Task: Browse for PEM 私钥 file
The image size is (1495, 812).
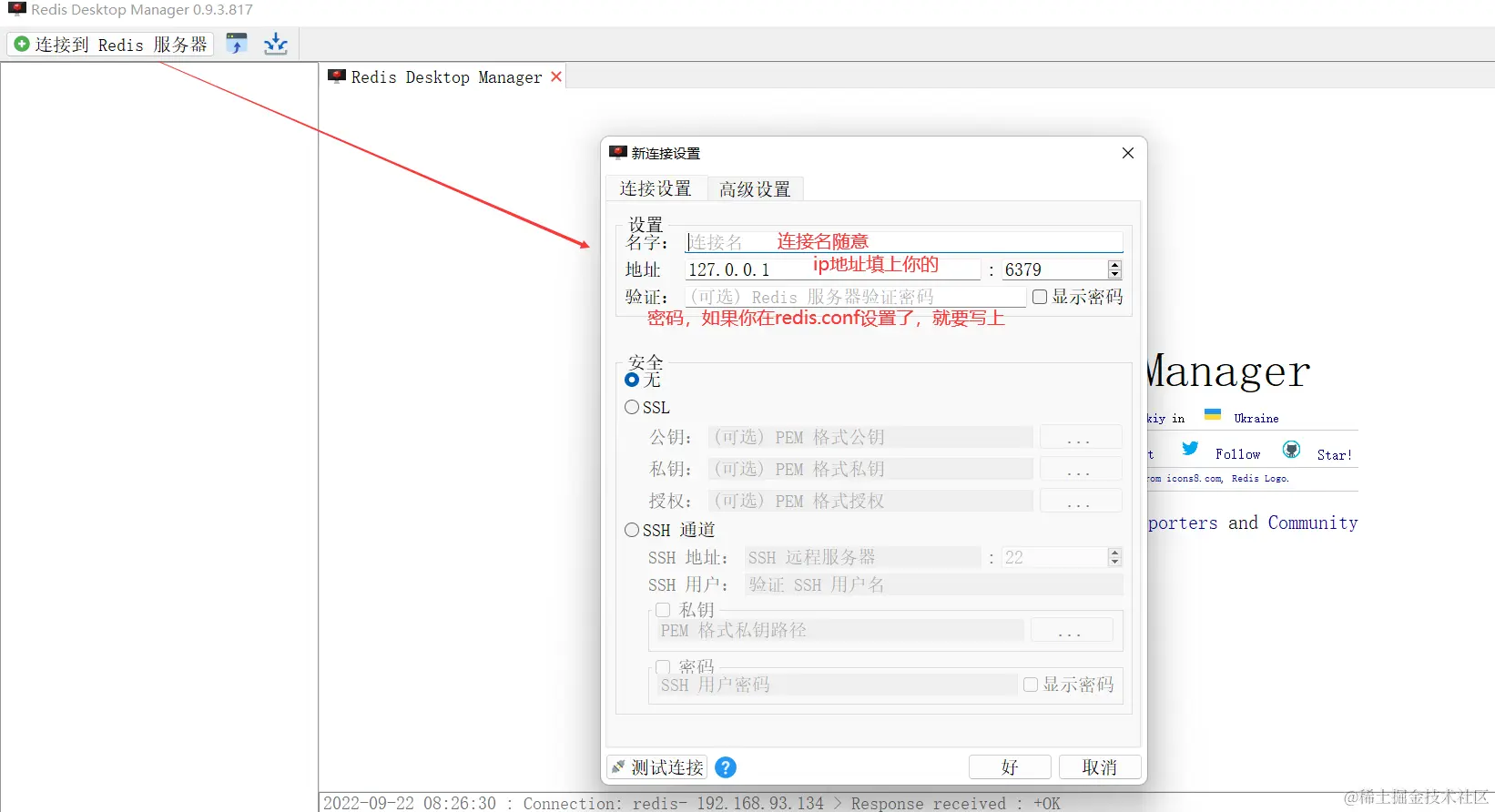Action: pos(1081,469)
